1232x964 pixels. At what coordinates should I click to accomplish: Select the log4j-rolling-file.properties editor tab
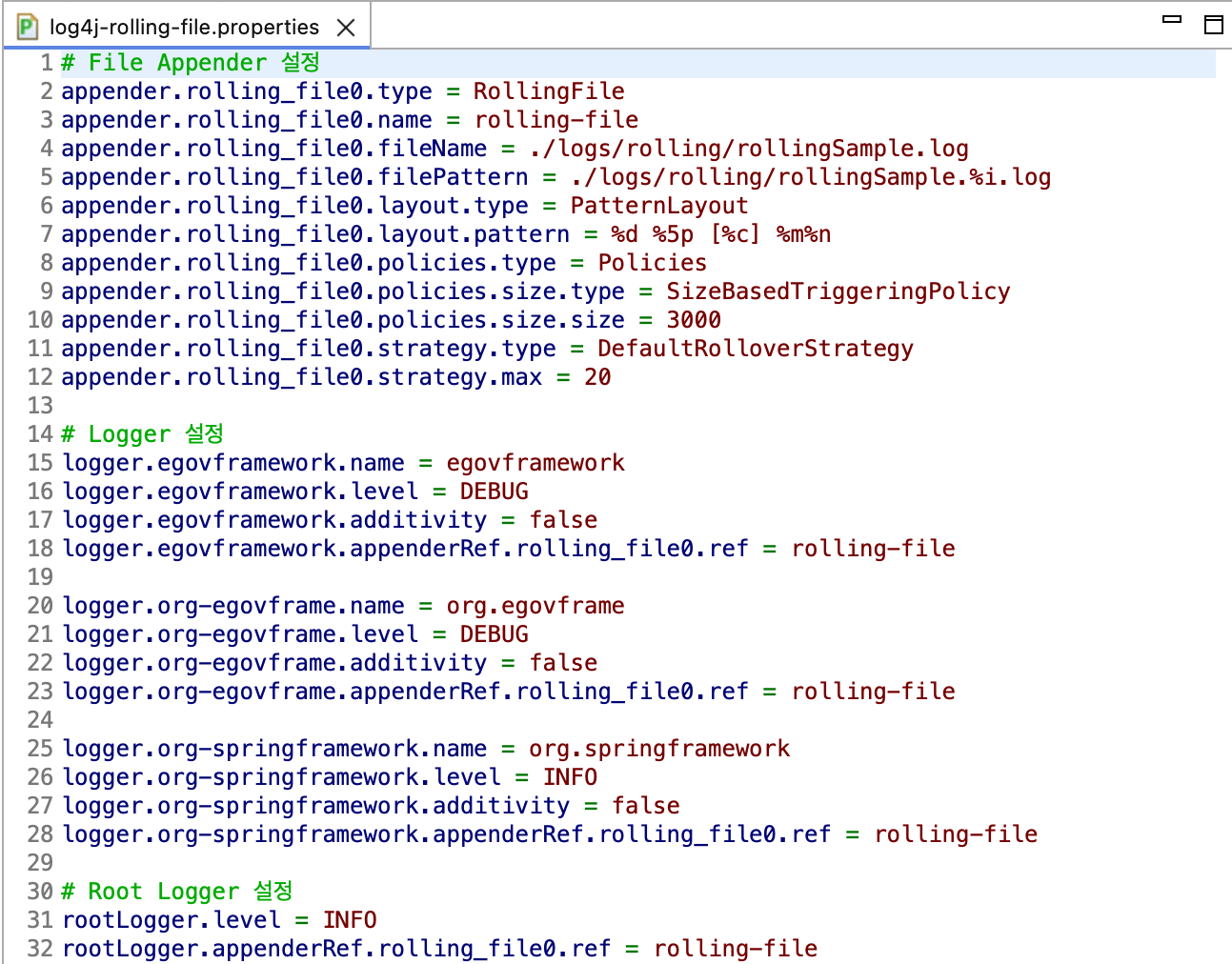(x=183, y=28)
